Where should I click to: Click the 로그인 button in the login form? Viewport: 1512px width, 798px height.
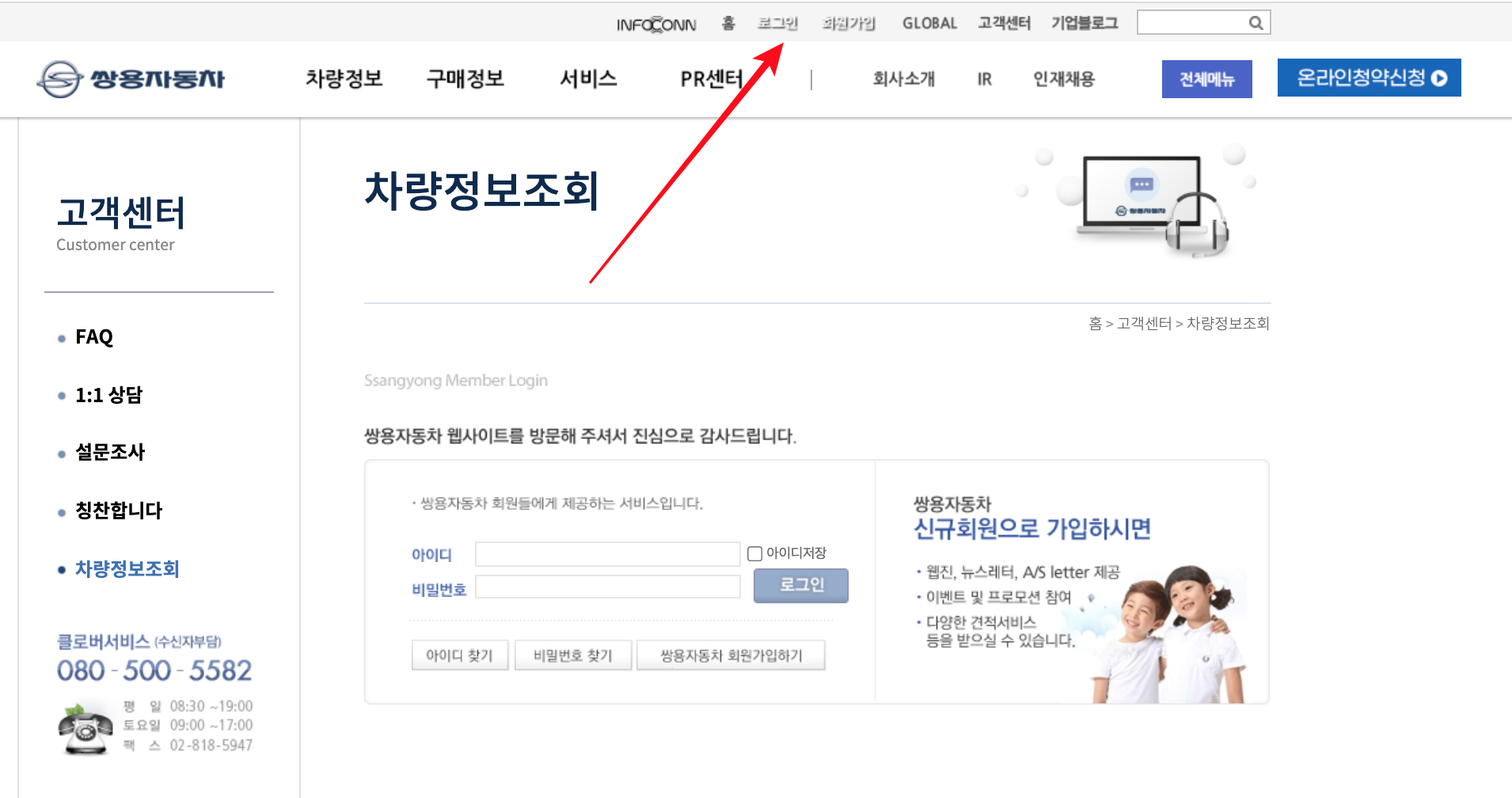[800, 585]
